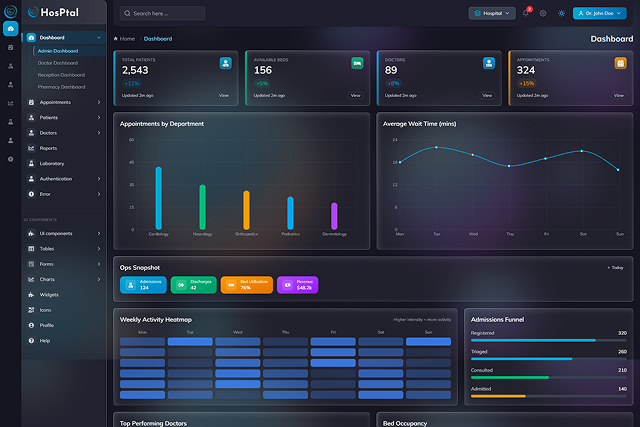The image size is (640, 427).
Task: Click the Doctors card blue icon
Action: [489, 63]
